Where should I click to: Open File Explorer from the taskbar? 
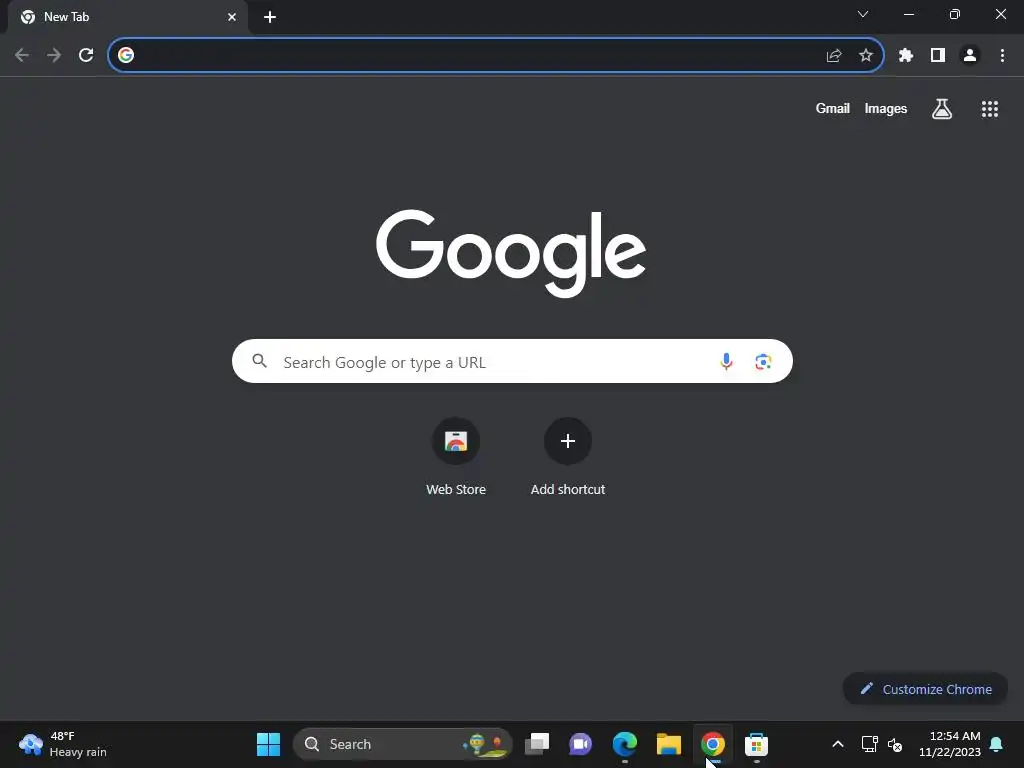point(668,744)
